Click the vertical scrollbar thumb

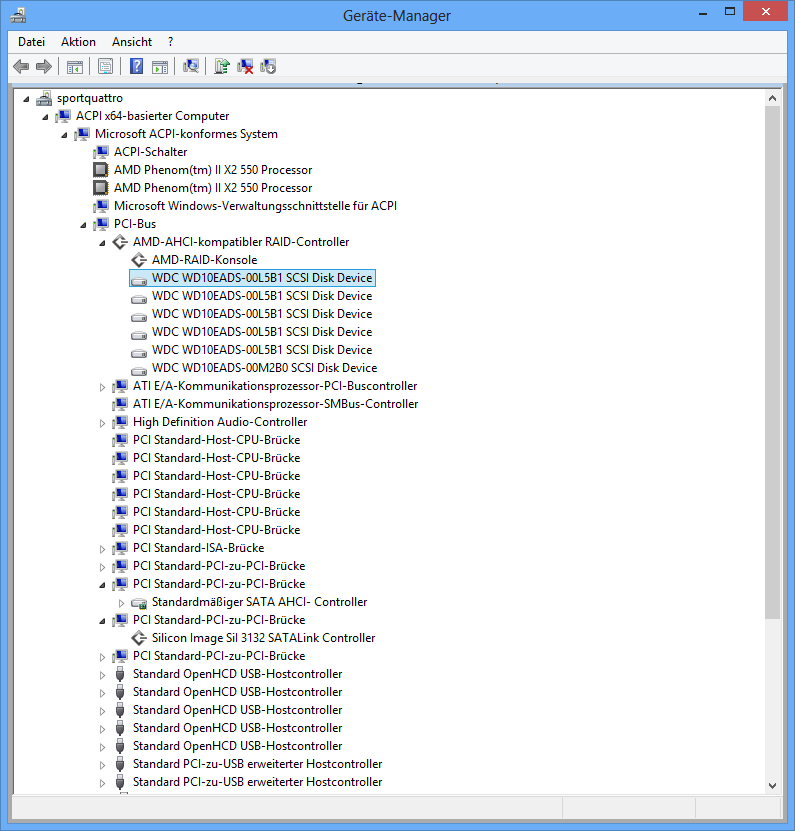pos(772,362)
